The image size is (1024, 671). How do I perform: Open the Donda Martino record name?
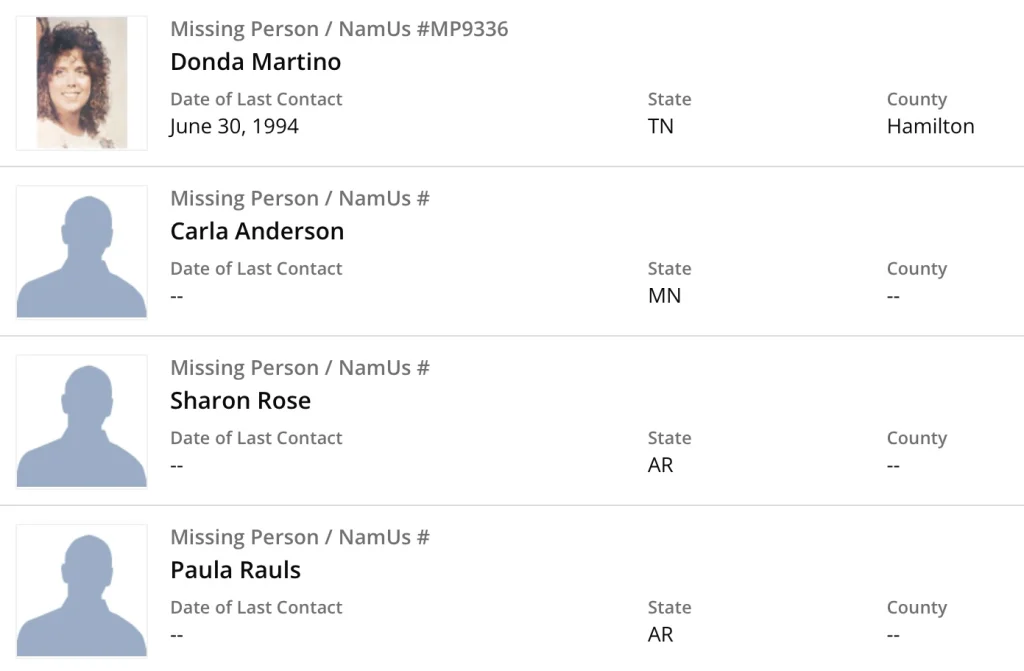(255, 62)
